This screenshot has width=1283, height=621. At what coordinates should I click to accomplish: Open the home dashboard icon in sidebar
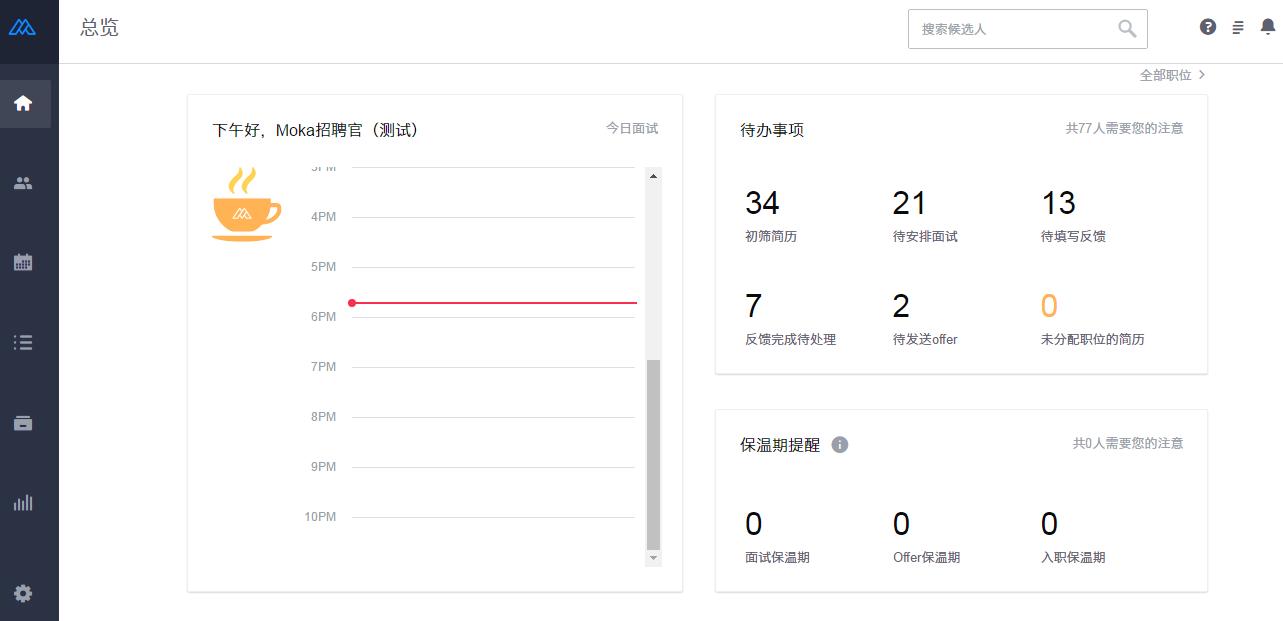tap(23, 103)
